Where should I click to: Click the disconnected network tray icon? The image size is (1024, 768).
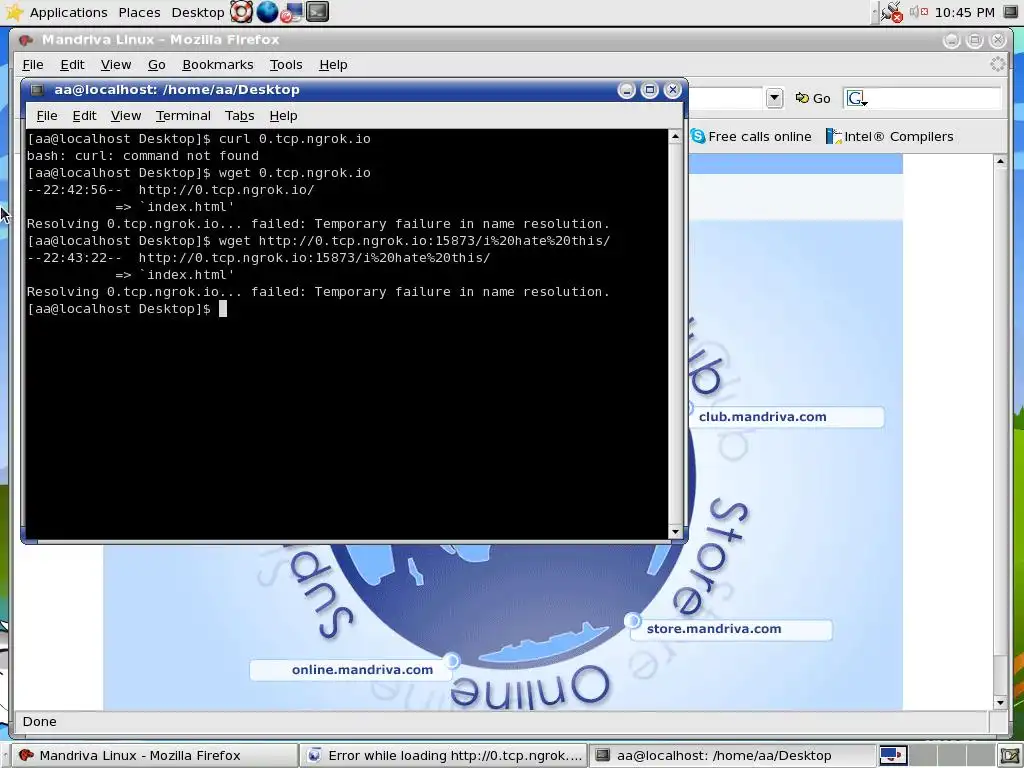891,12
